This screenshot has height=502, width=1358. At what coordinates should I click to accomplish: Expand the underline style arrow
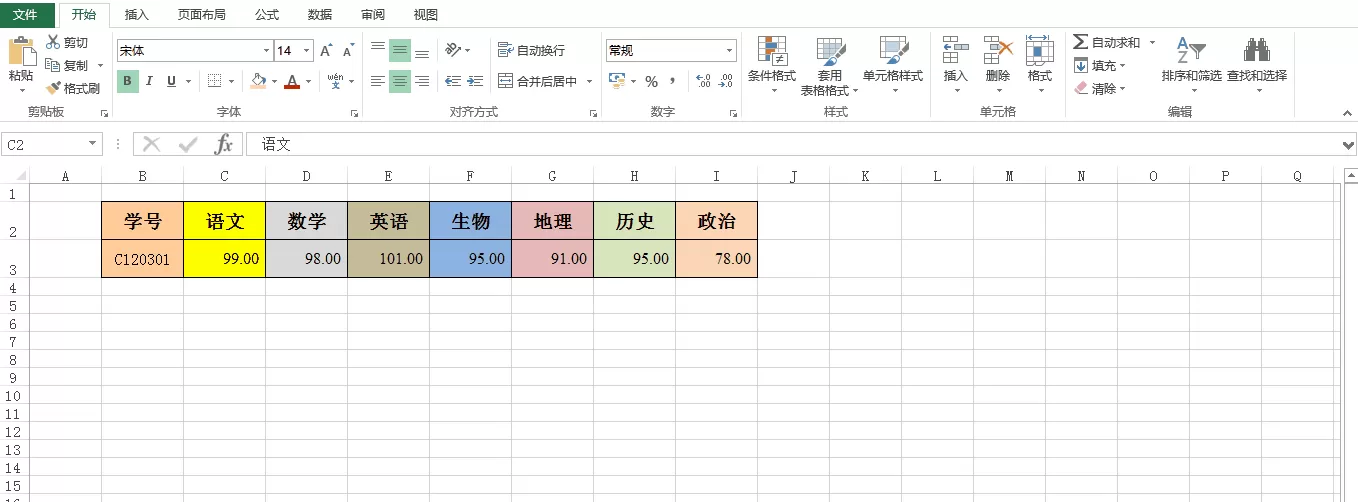tap(189, 81)
